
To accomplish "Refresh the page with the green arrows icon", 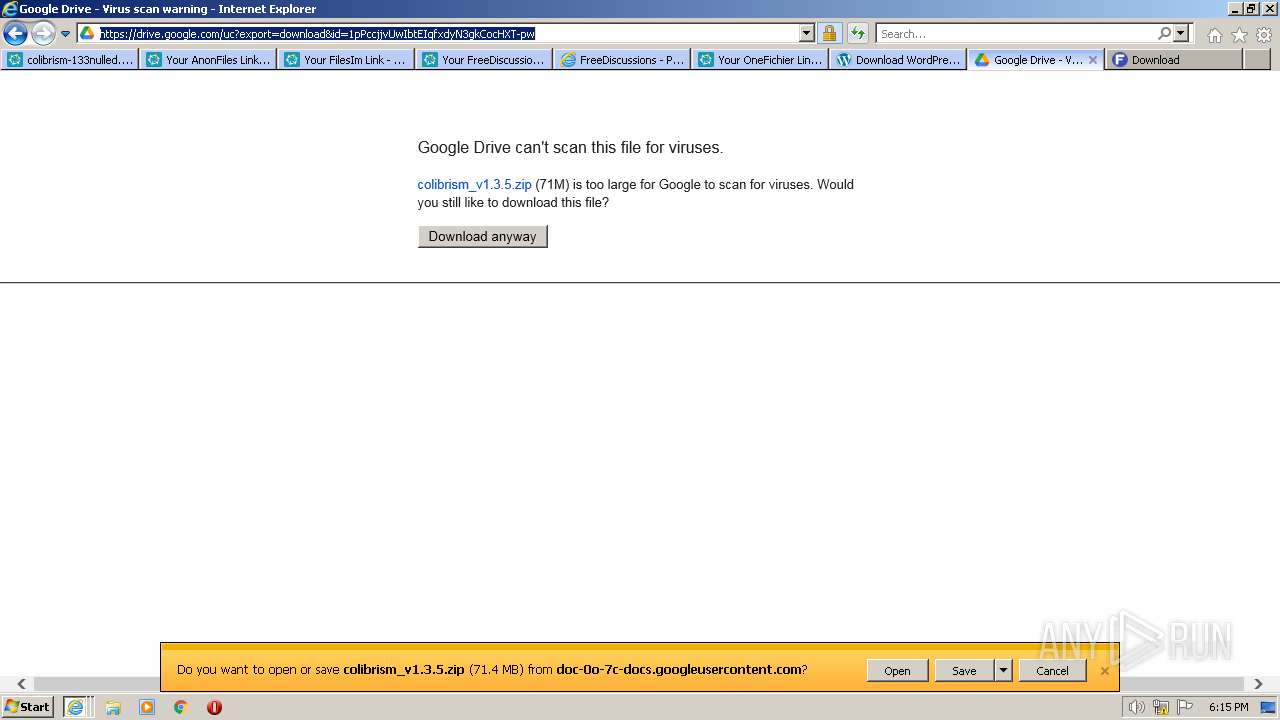I will tap(858, 33).
